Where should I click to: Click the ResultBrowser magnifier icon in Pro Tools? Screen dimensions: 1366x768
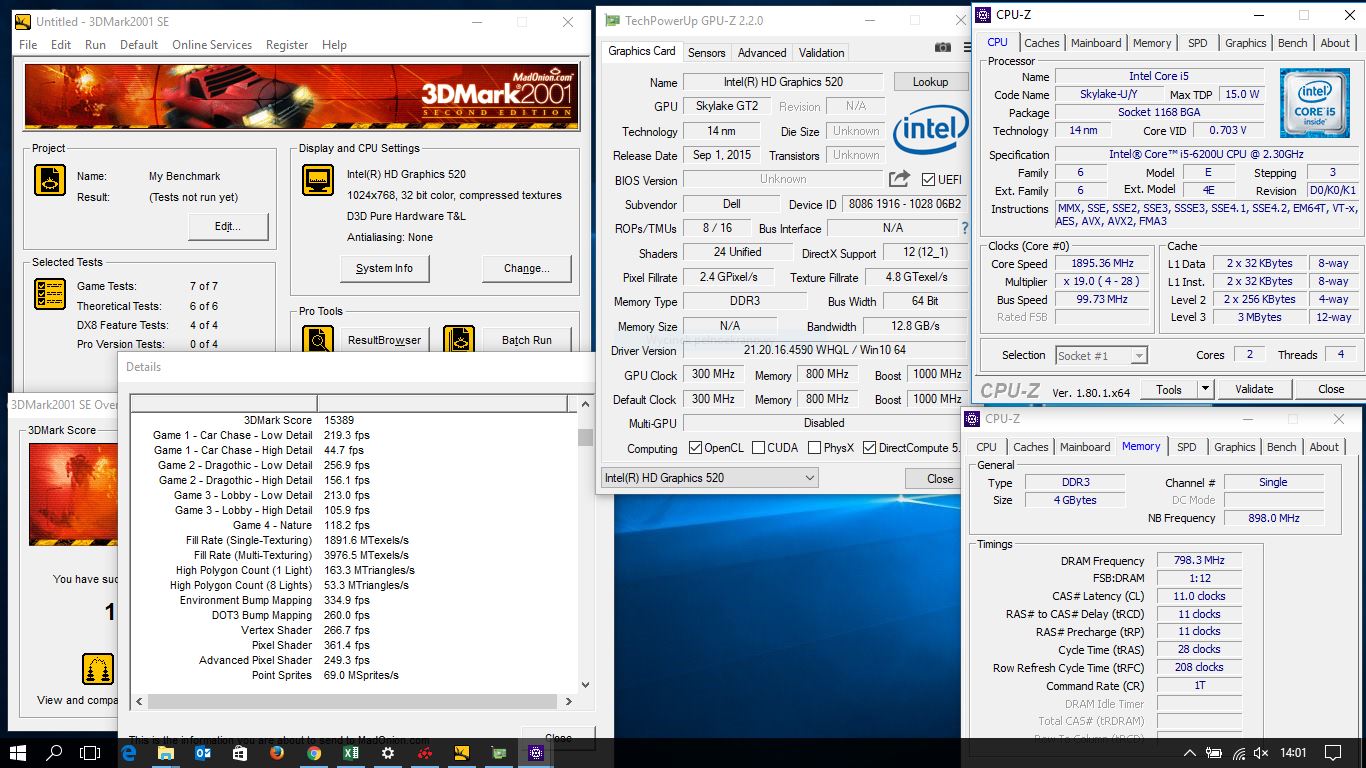point(318,340)
